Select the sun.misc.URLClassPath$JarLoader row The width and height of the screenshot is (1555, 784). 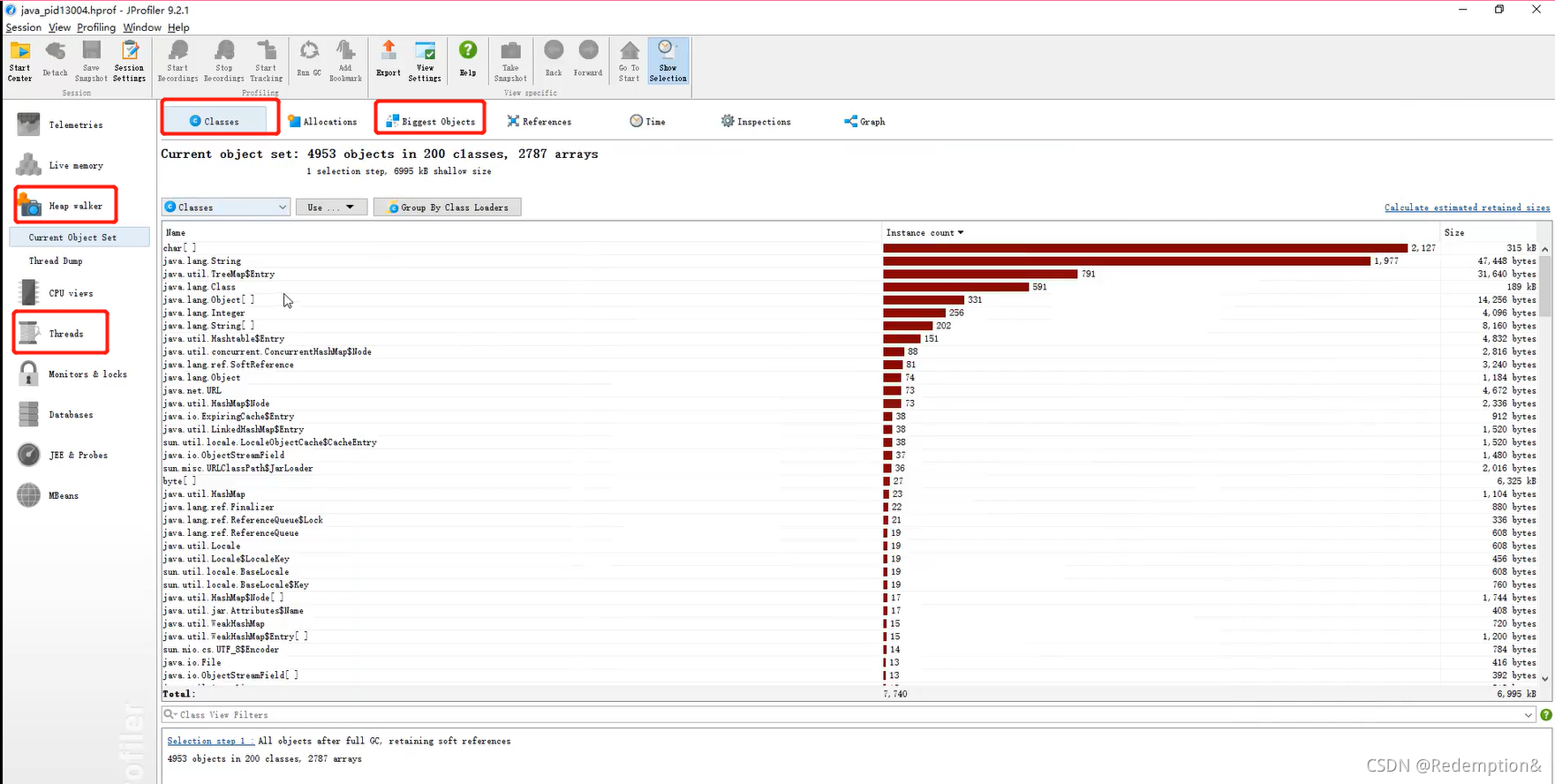[850, 469]
